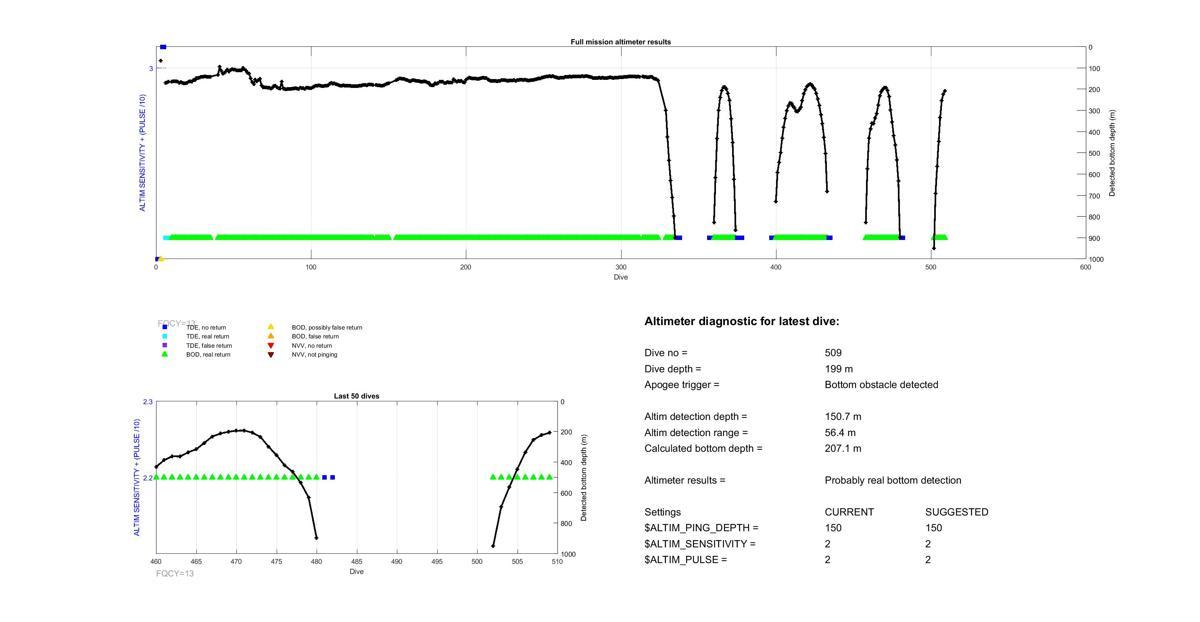Click the blue square at dive 481 in Last 50 dives
1200x622 pixels.
(325, 477)
